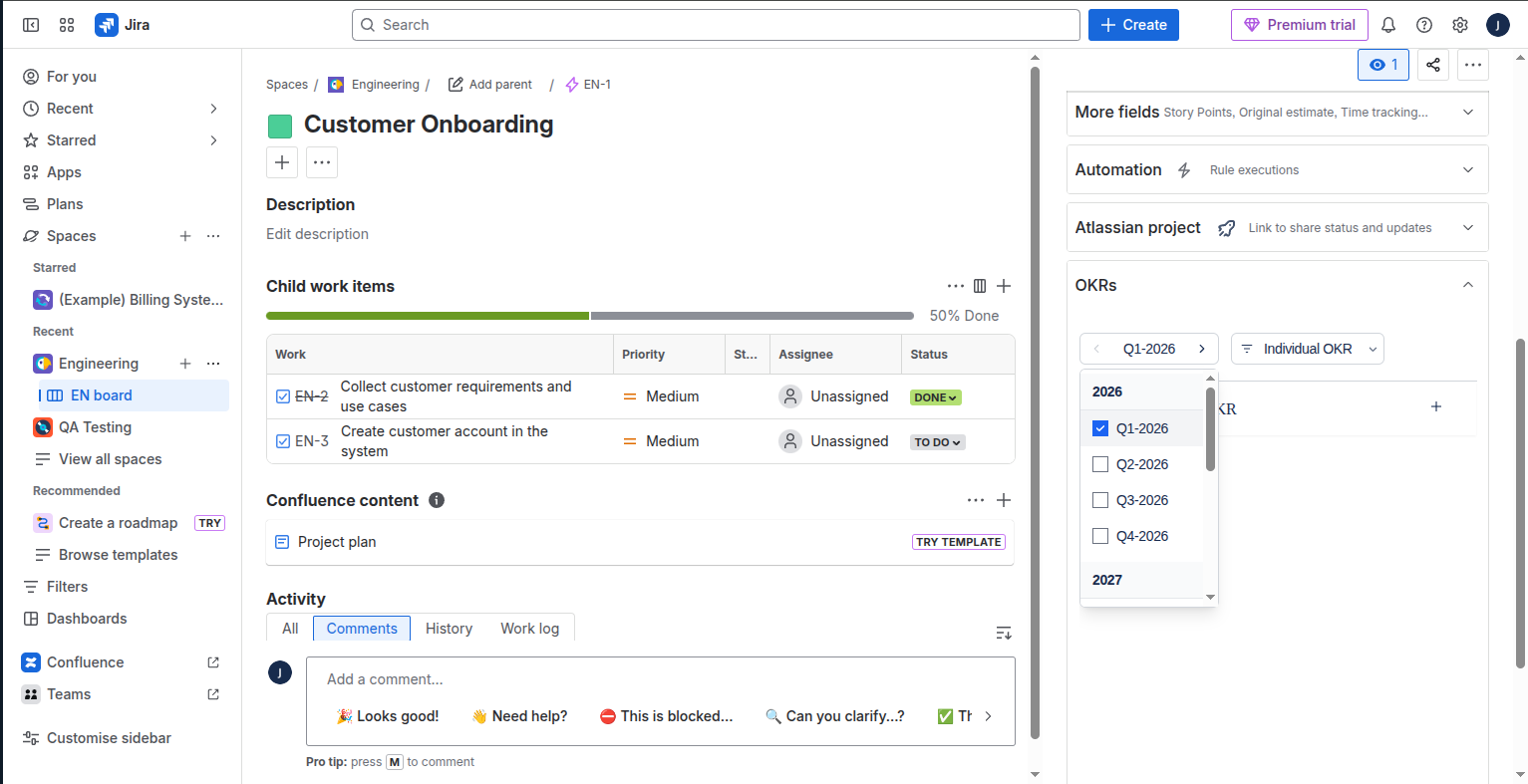Open the notifications bell icon

(1388, 25)
